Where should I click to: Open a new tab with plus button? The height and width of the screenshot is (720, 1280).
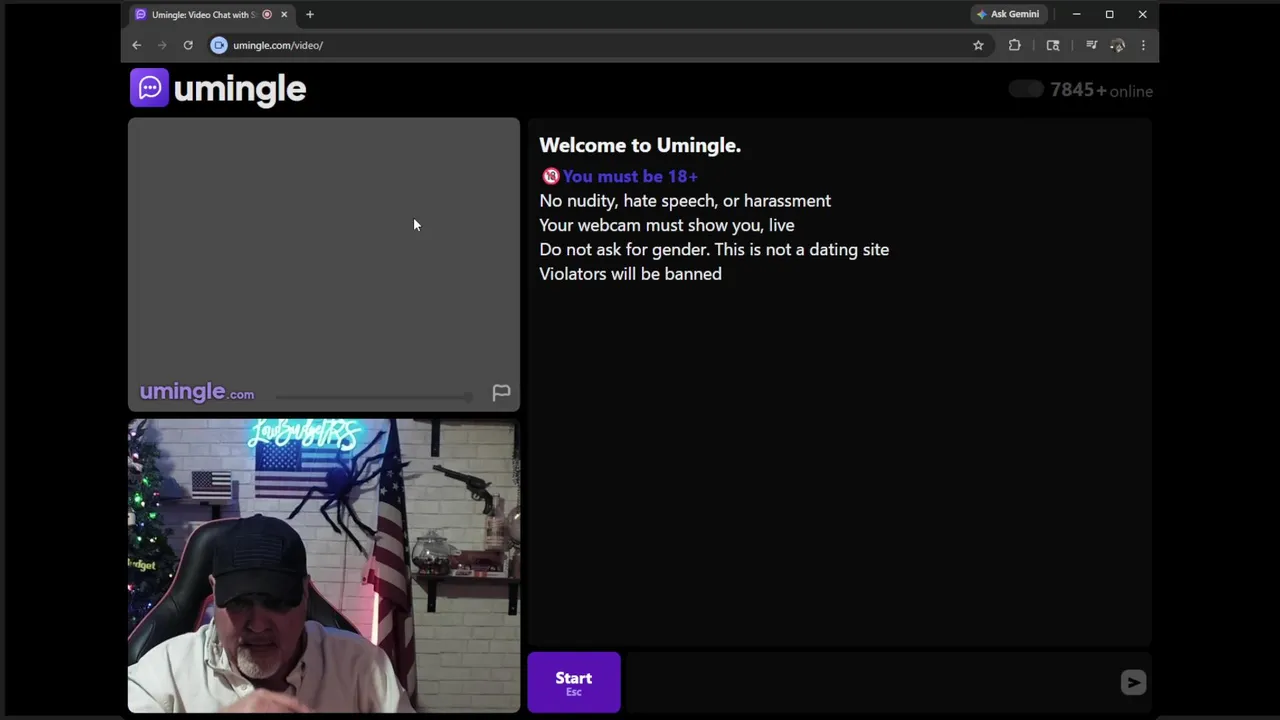[310, 14]
